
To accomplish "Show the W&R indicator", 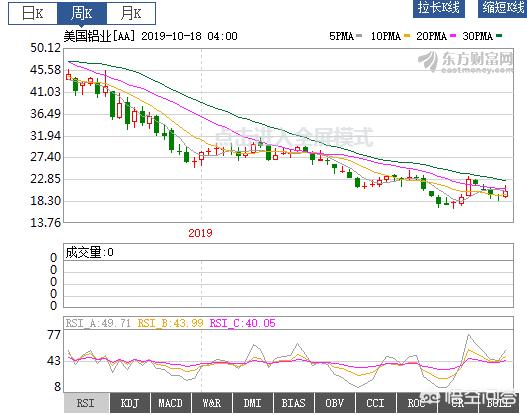I will click(x=212, y=403).
